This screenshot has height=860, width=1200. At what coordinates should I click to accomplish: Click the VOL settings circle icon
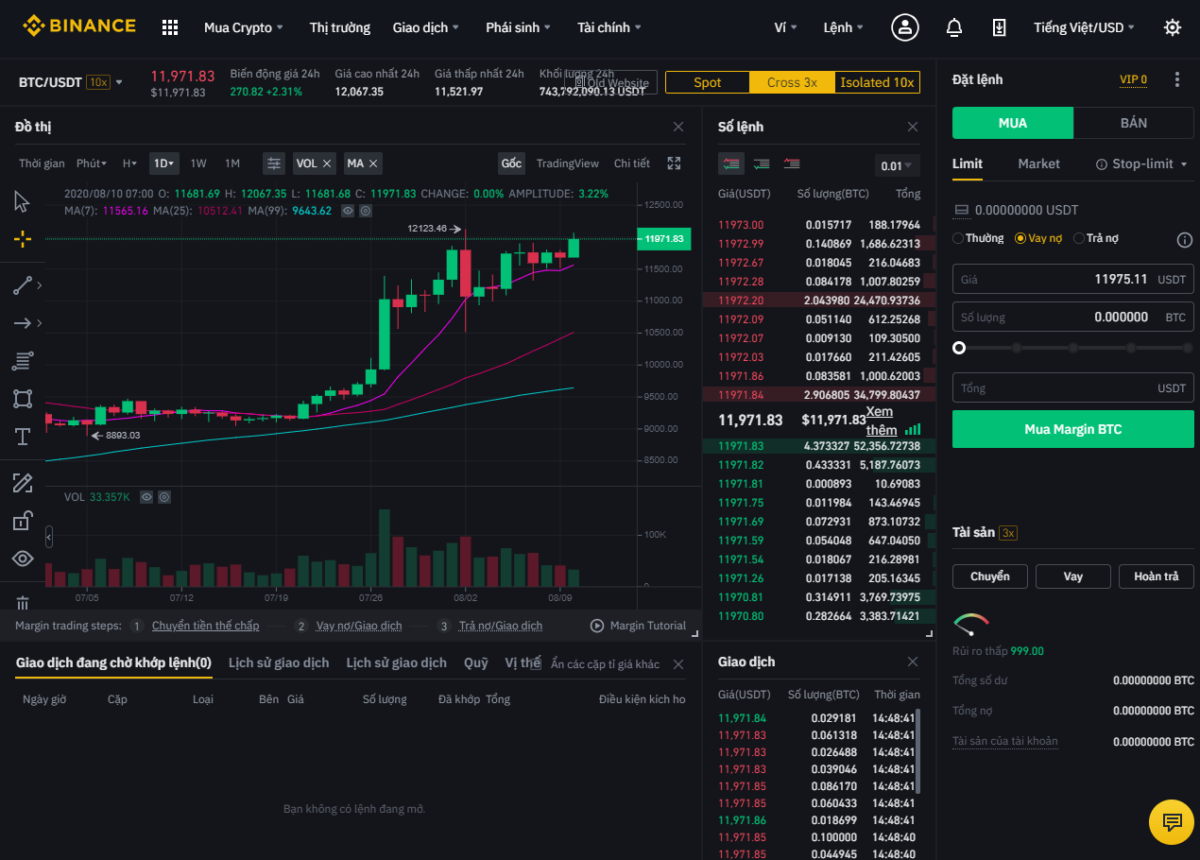164,497
